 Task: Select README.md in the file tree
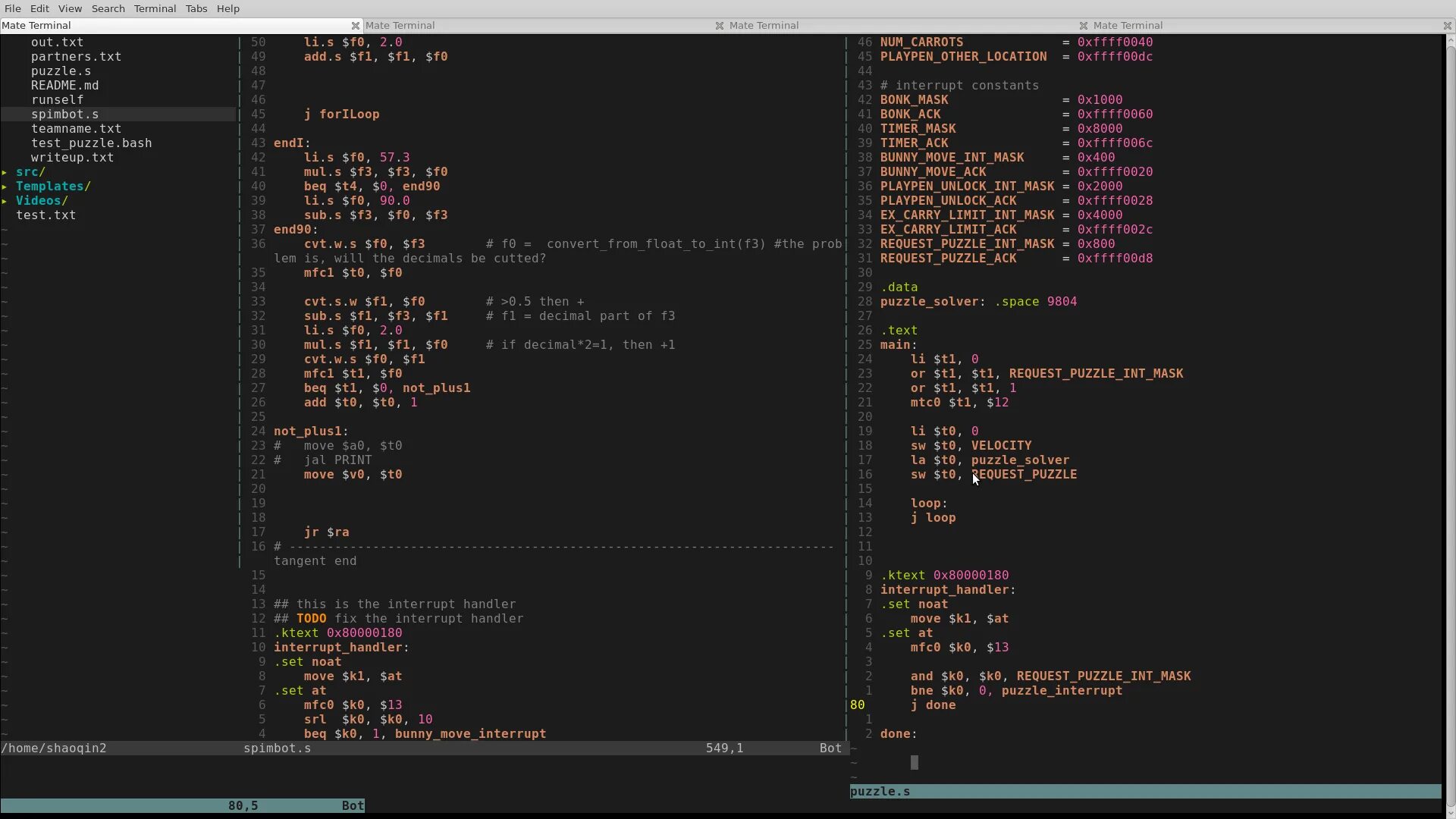pos(64,86)
